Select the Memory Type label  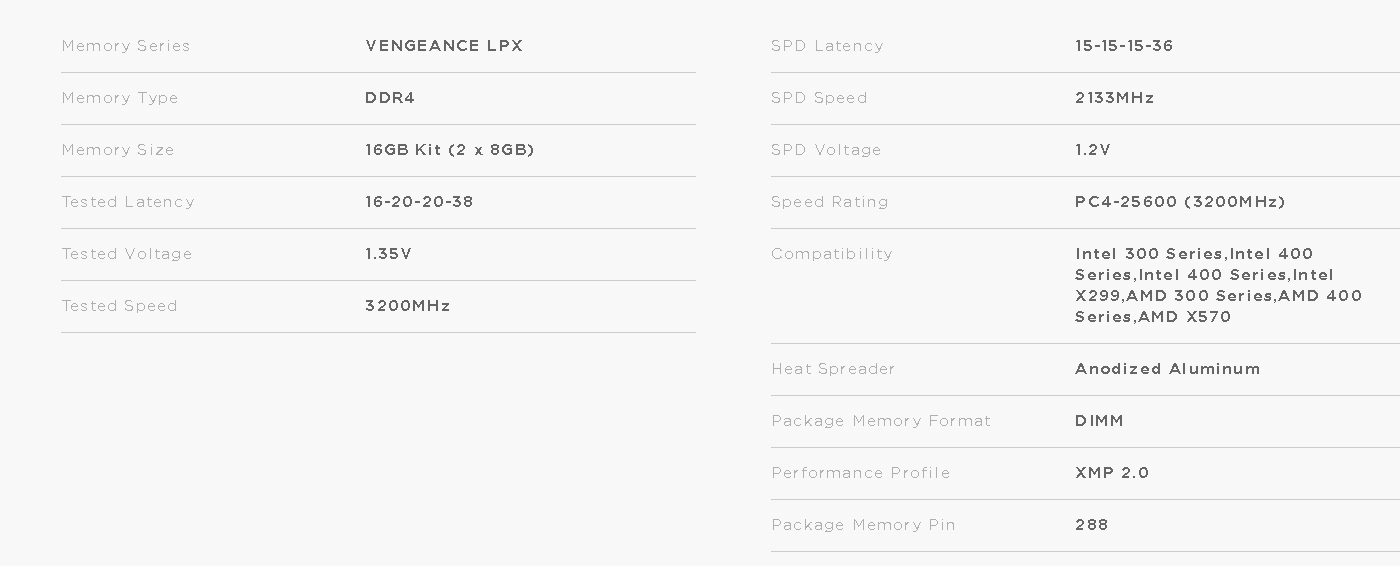120,98
